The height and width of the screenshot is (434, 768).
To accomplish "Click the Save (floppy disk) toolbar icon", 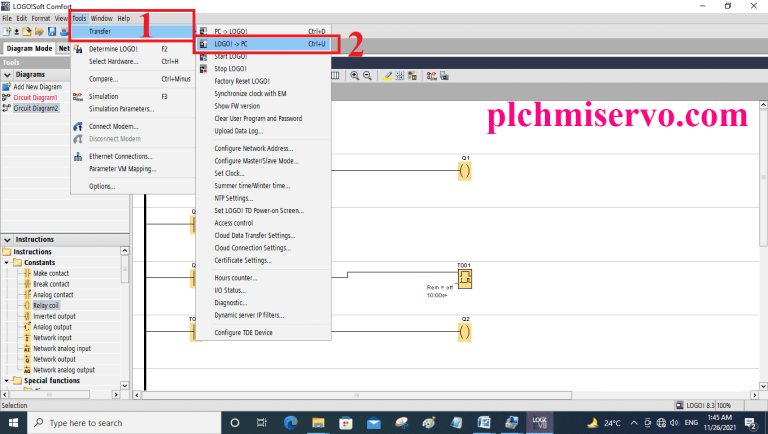I will point(52,32).
